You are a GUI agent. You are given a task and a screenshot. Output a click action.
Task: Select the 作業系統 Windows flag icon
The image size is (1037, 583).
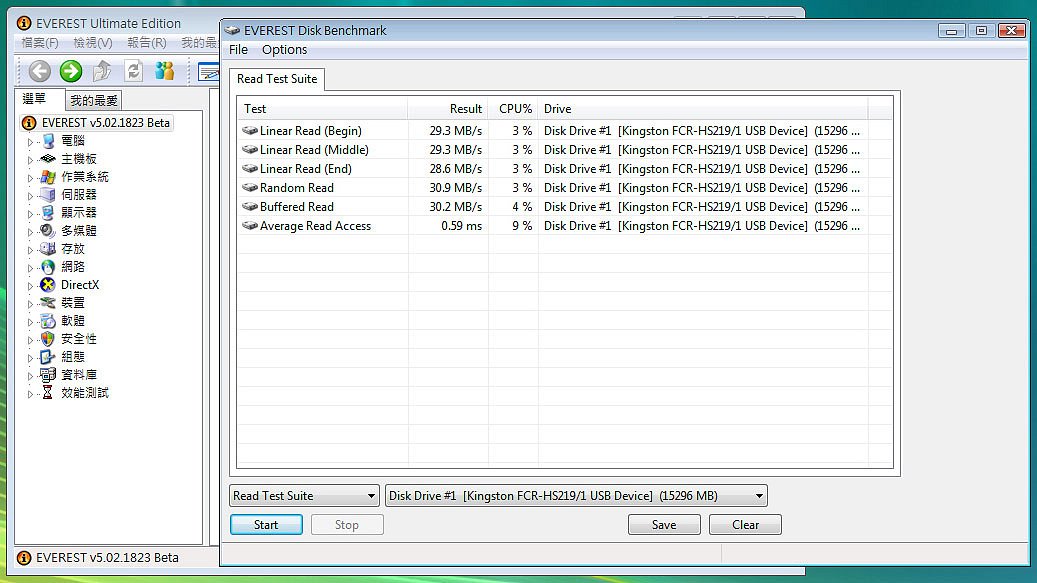pyautogui.click(x=48, y=177)
